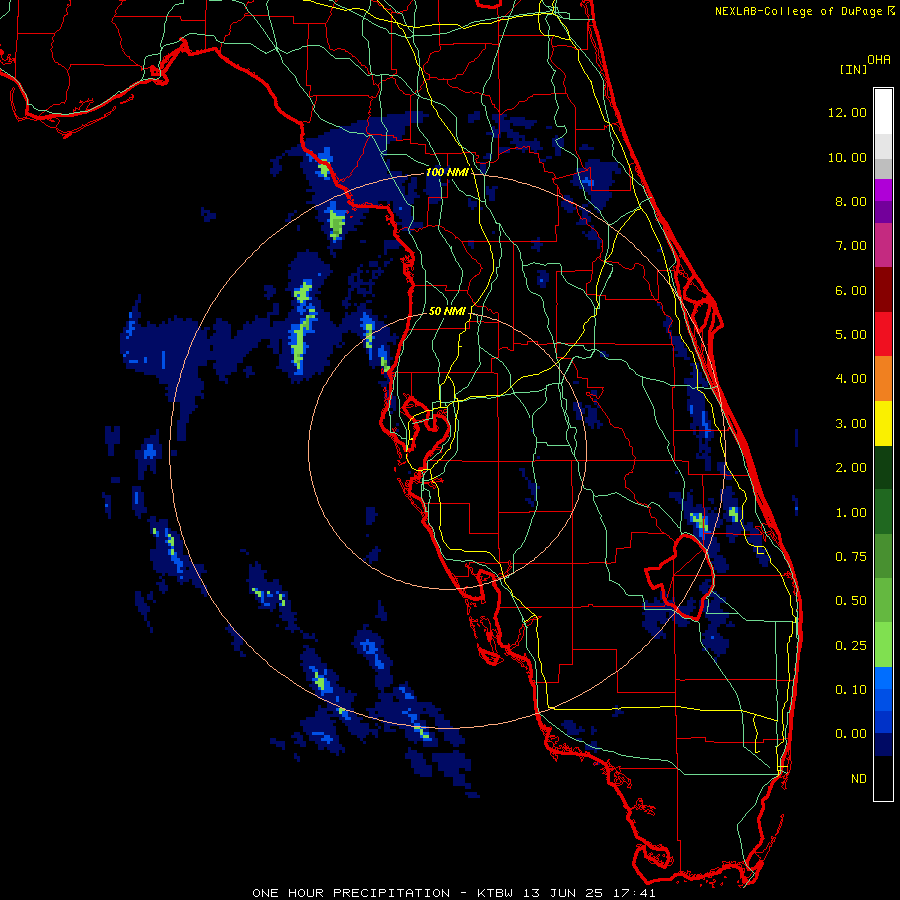Pick the pink swatch beside 7.00
The image size is (900, 900).
point(883,245)
